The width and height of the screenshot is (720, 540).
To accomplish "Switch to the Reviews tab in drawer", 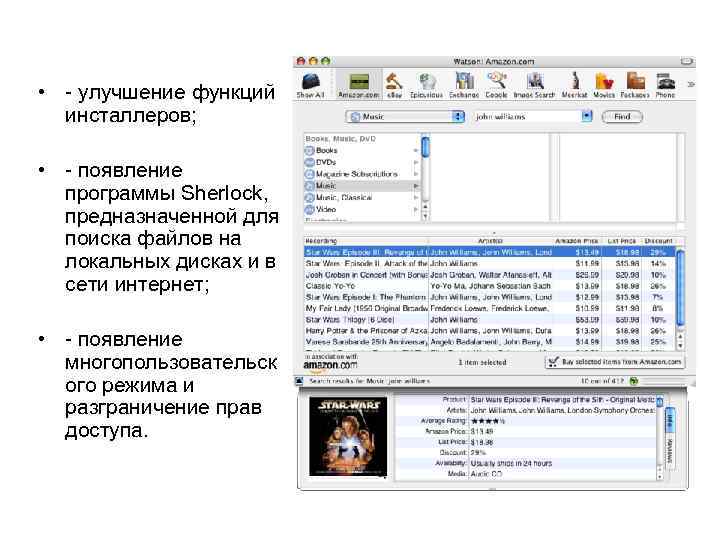I will click(x=669, y=450).
